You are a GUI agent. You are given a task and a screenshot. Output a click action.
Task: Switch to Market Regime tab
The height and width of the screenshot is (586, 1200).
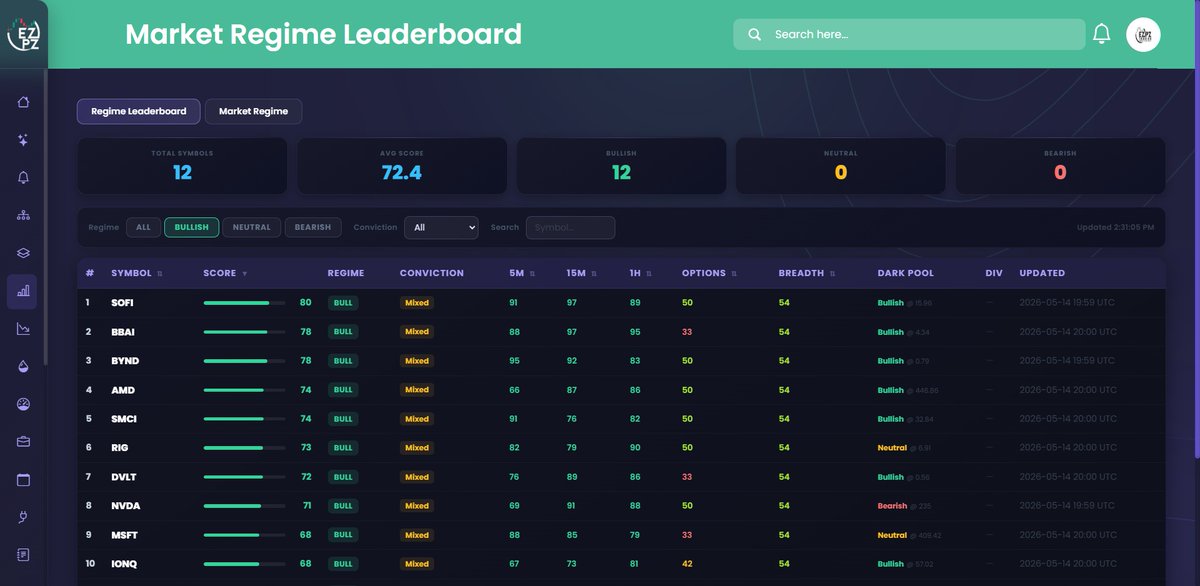(253, 111)
